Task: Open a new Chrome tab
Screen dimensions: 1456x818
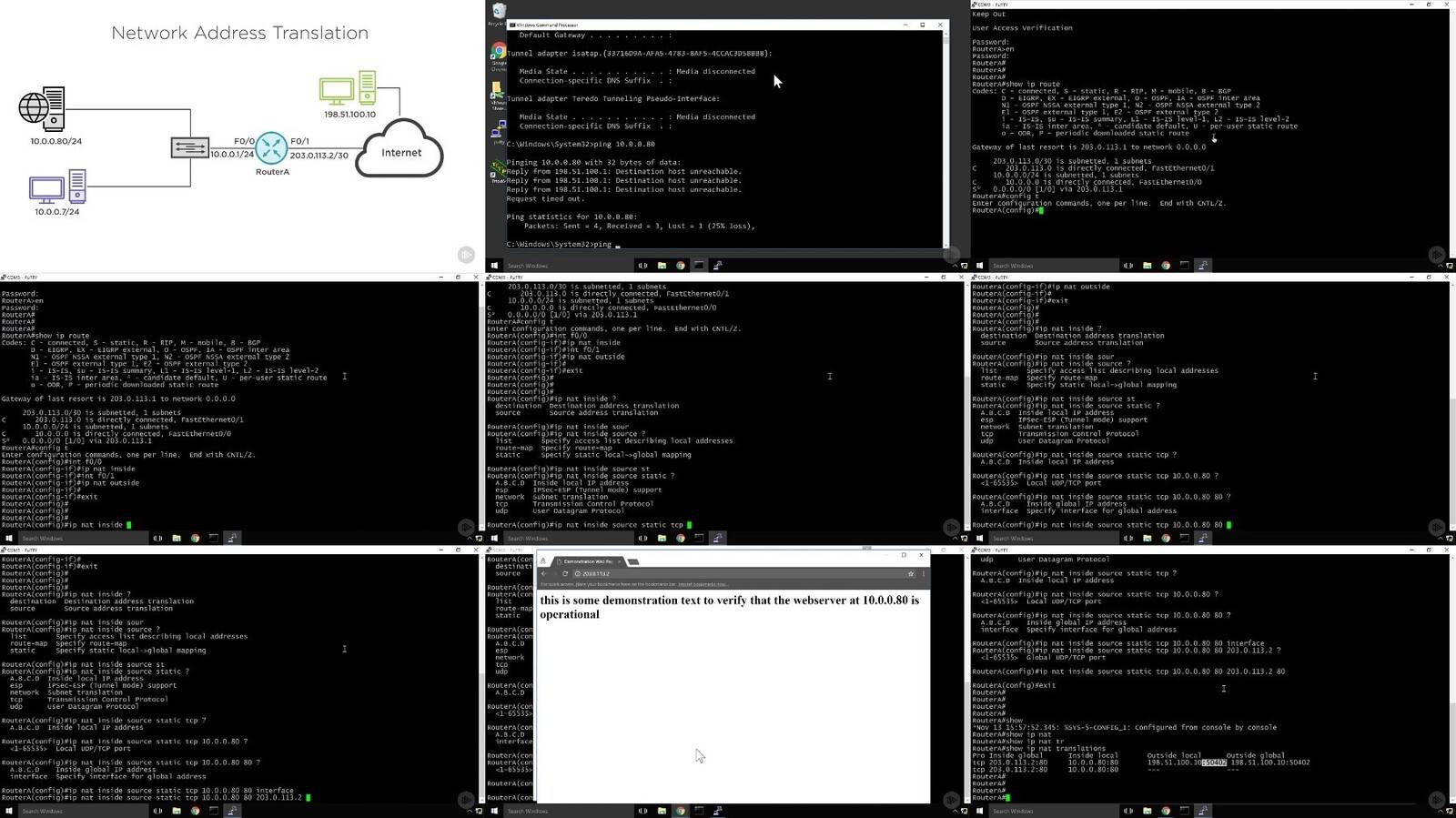Action: point(633,561)
